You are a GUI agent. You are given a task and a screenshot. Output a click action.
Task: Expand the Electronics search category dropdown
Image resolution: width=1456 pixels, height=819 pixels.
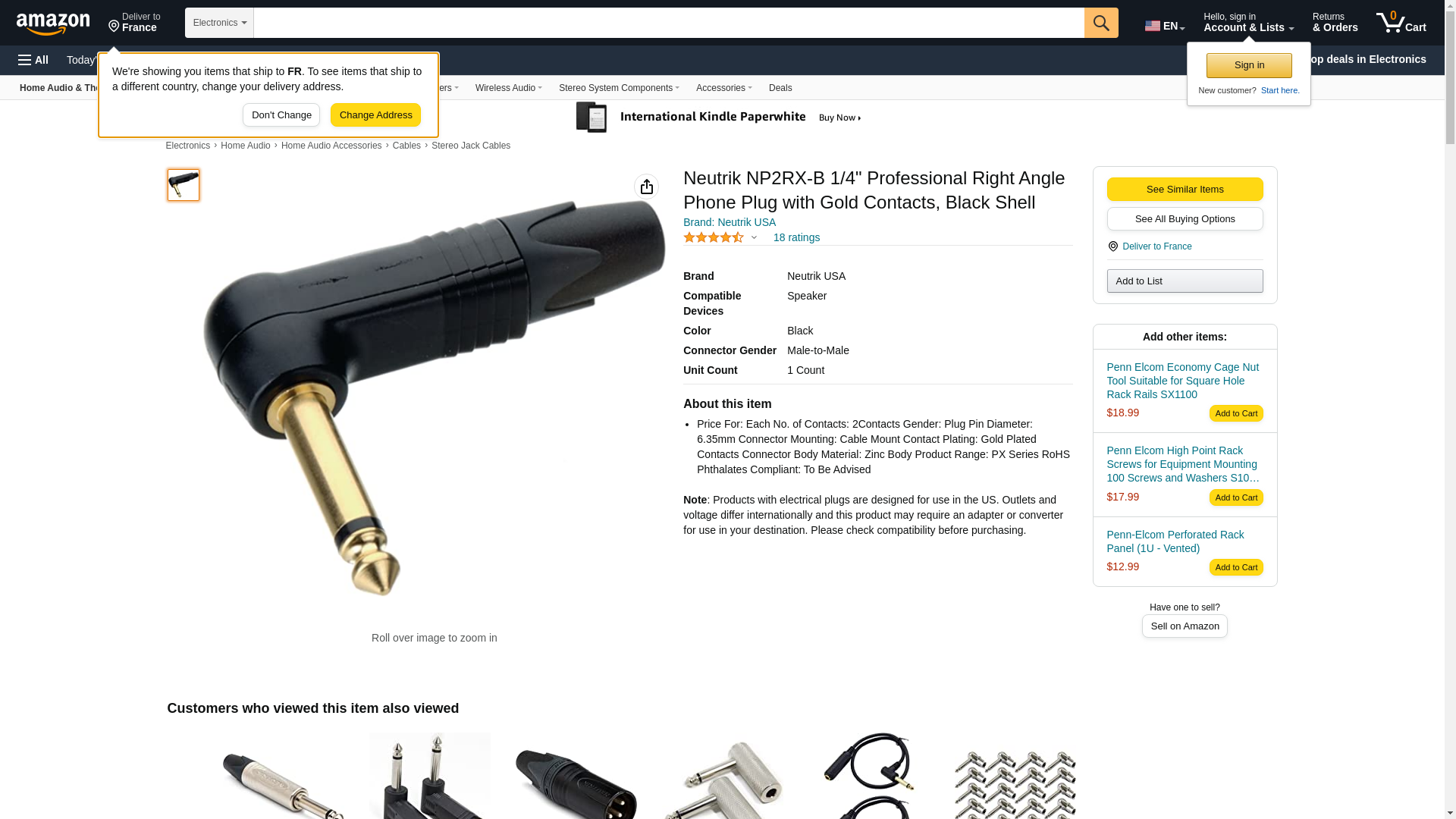click(219, 23)
